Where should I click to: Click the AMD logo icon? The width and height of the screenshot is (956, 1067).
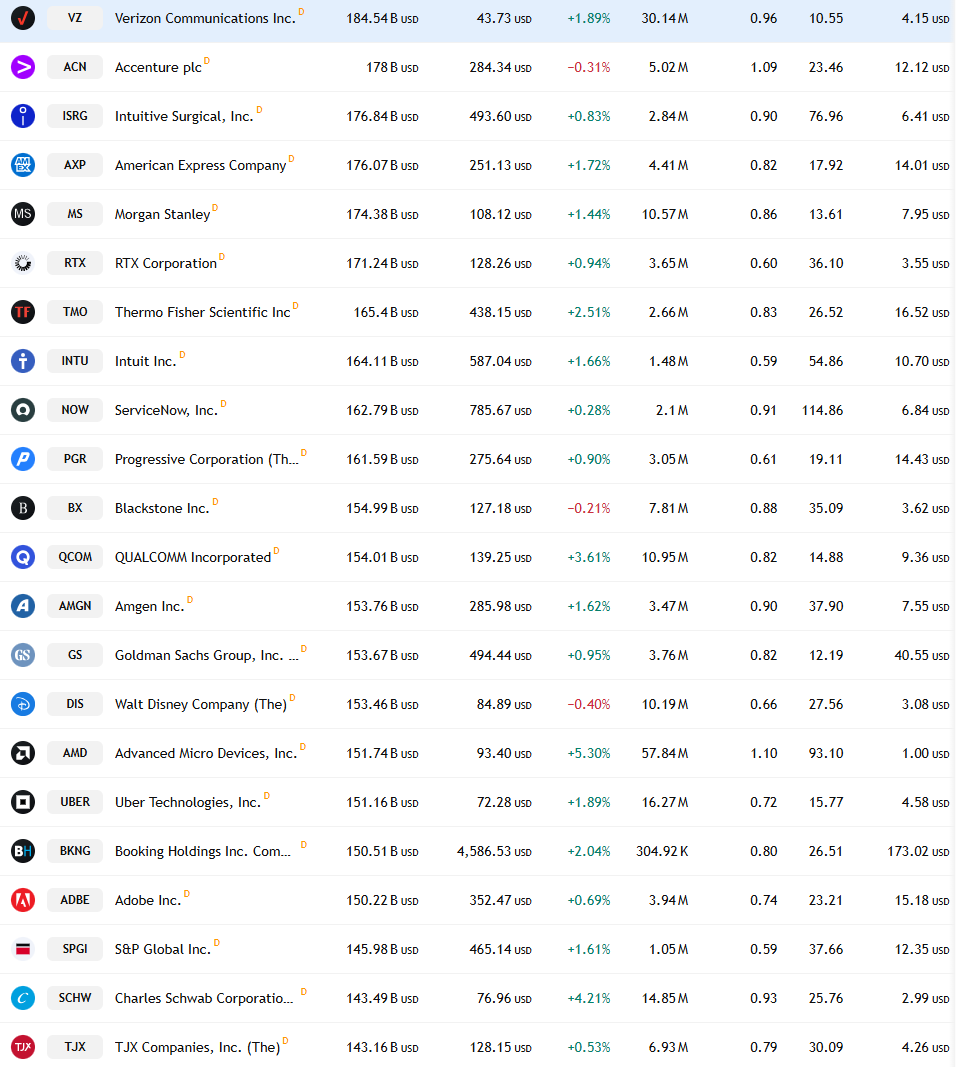(22, 753)
